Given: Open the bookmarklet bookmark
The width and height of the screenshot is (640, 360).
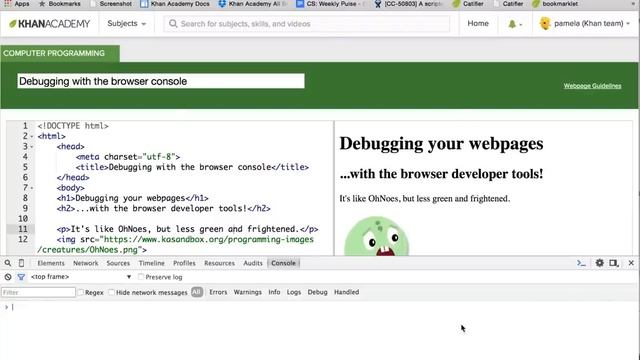Looking at the screenshot, I should click(556, 3).
